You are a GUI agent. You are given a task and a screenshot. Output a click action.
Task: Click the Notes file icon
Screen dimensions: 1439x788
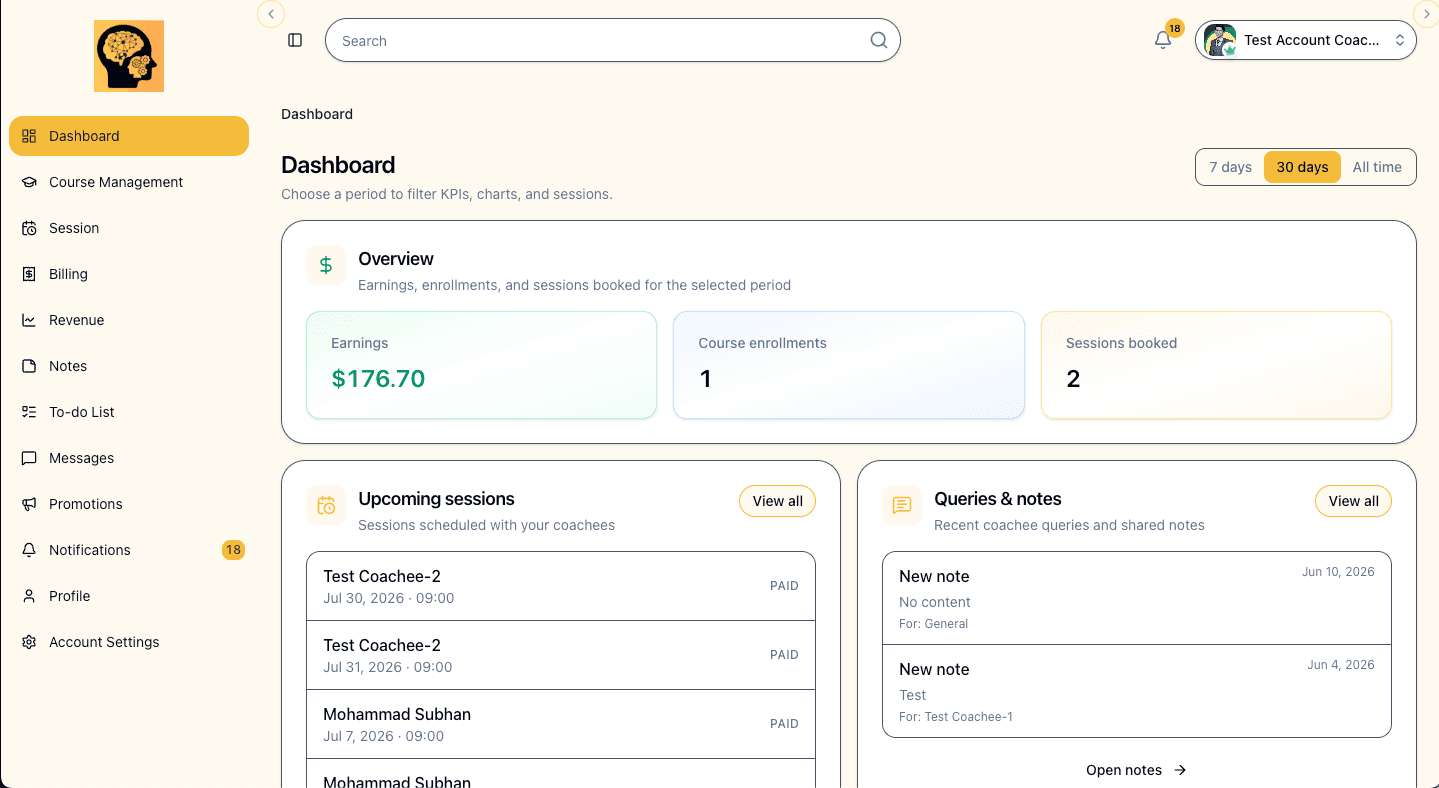tap(29, 366)
